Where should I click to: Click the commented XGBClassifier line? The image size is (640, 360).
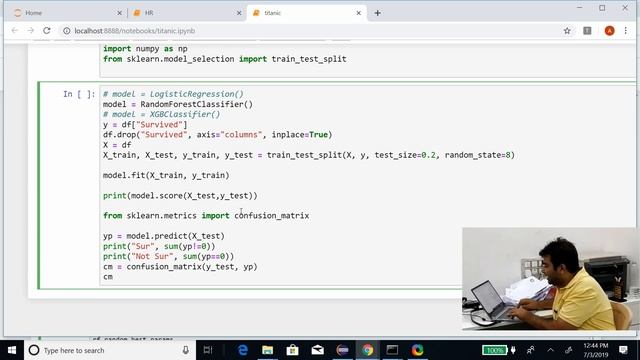tap(162, 114)
